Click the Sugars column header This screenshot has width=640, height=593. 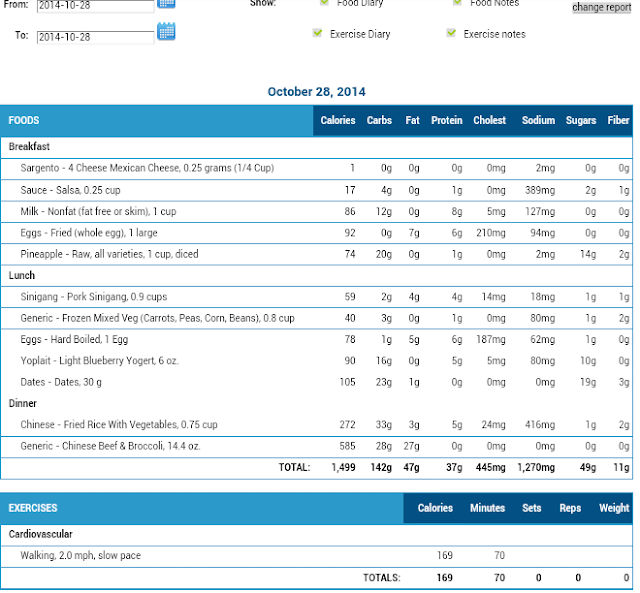[581, 120]
